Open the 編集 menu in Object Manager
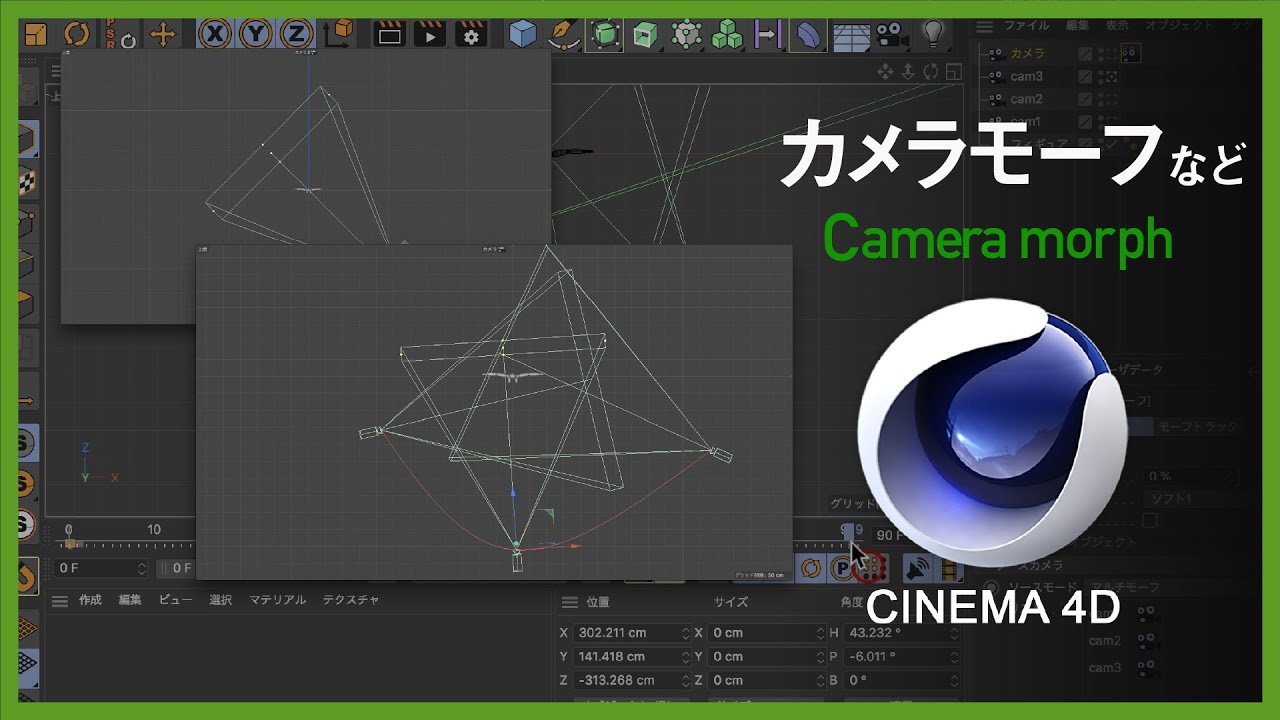 pos(1077,25)
